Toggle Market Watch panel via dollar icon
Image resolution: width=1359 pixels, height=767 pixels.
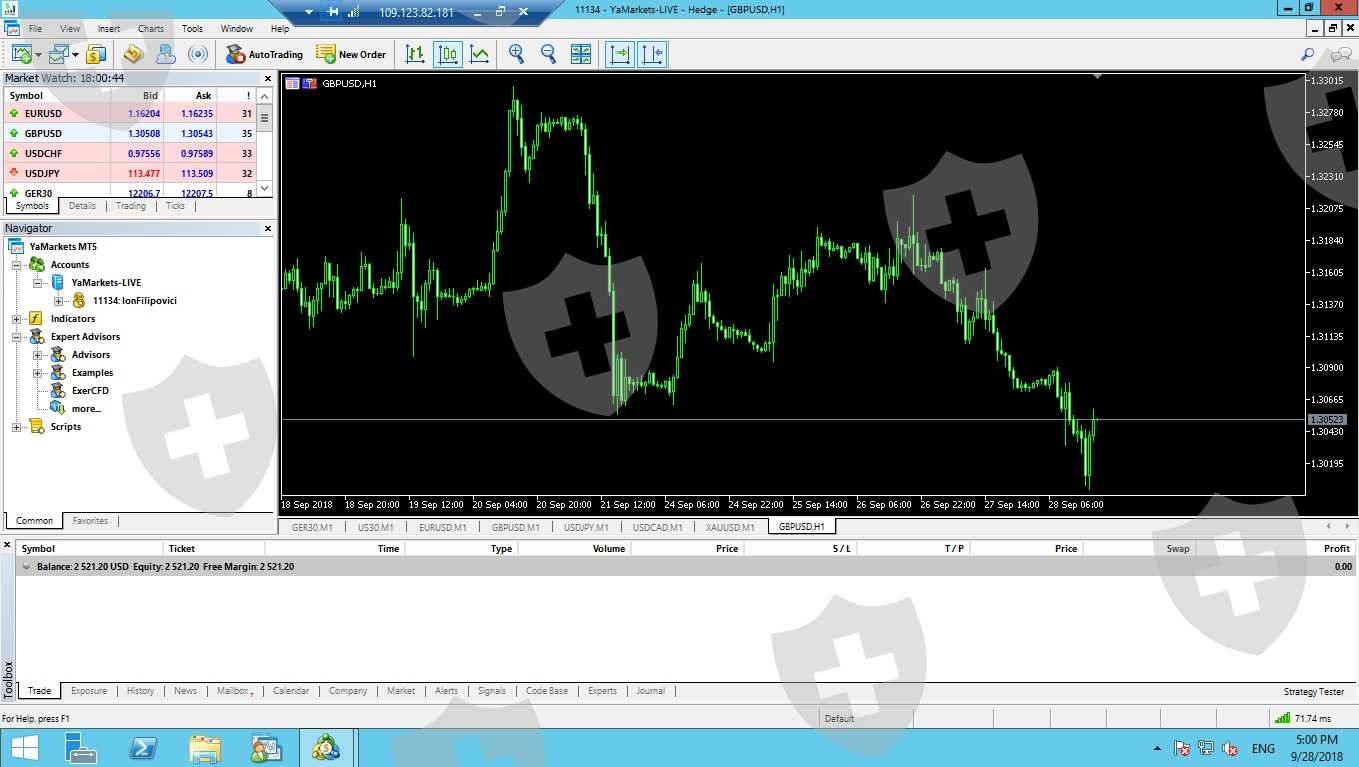(96, 54)
